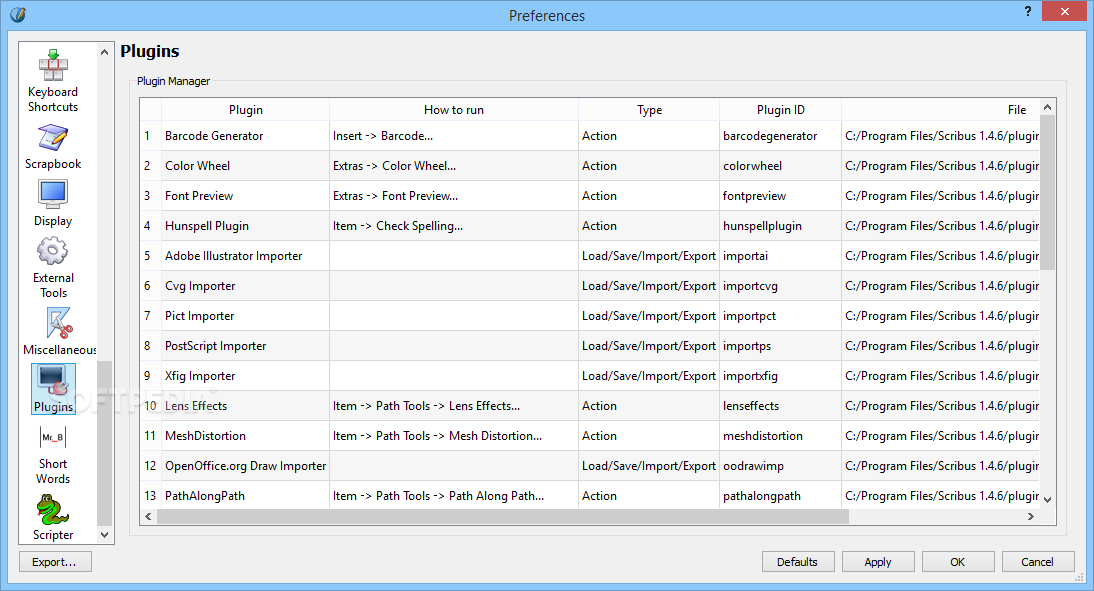Viewport: 1094px width, 591px height.
Task: Click the 'colorwheel' plugin ID cell
Action: click(781, 166)
